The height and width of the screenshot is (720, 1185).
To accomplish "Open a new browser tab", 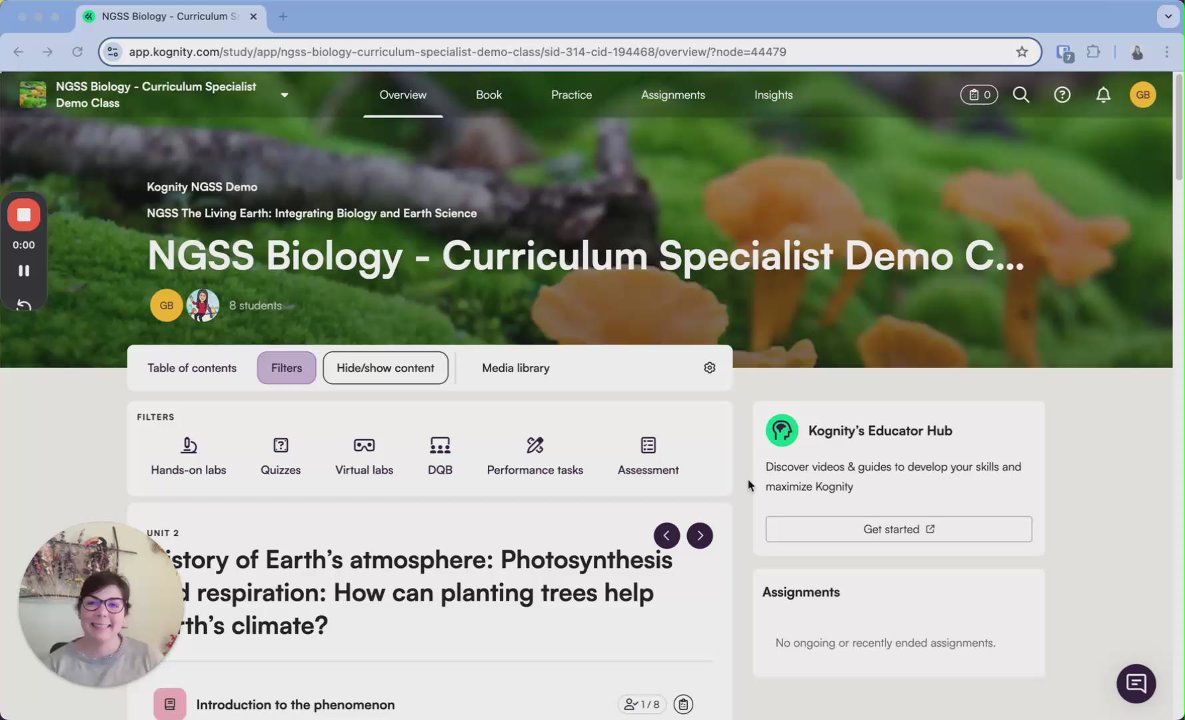I will tap(283, 16).
